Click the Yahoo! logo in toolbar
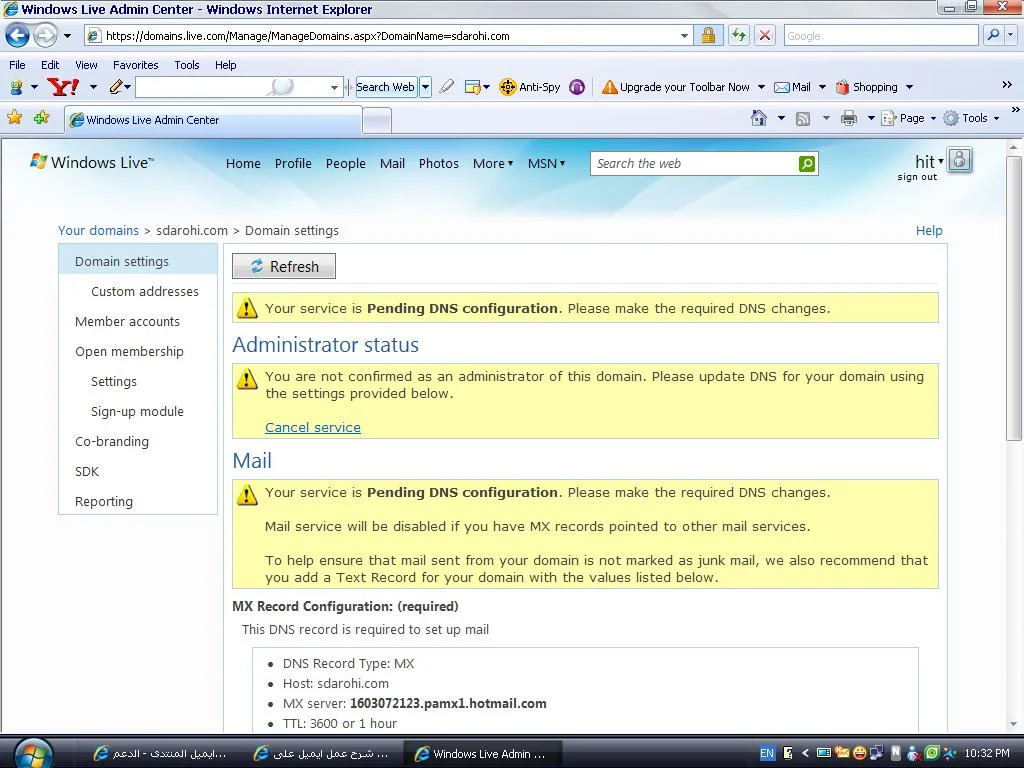This screenshot has height=768, width=1024. [x=63, y=87]
